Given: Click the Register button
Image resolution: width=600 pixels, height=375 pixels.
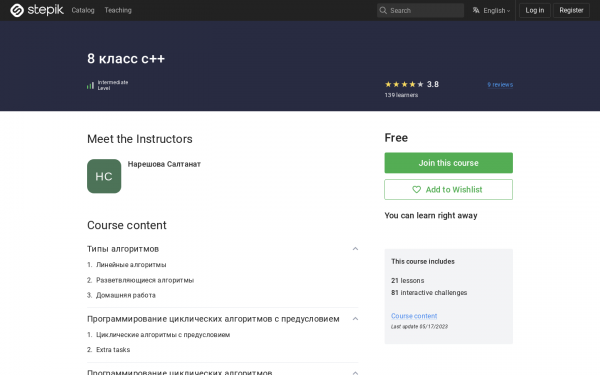Looking at the screenshot, I should [571, 10].
